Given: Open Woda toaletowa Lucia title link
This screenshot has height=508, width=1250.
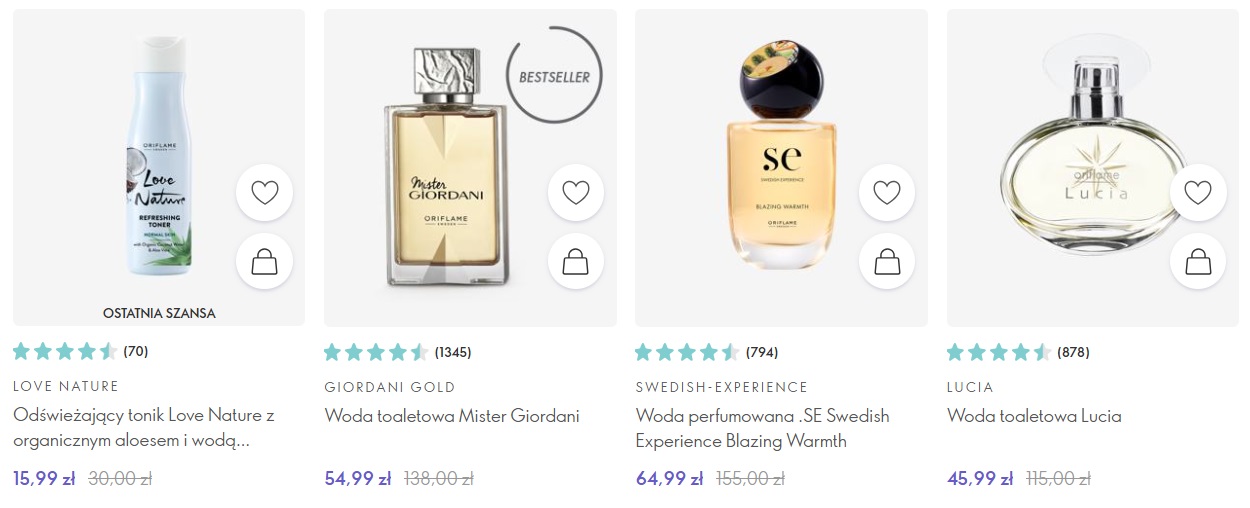Looking at the screenshot, I should [1034, 416].
